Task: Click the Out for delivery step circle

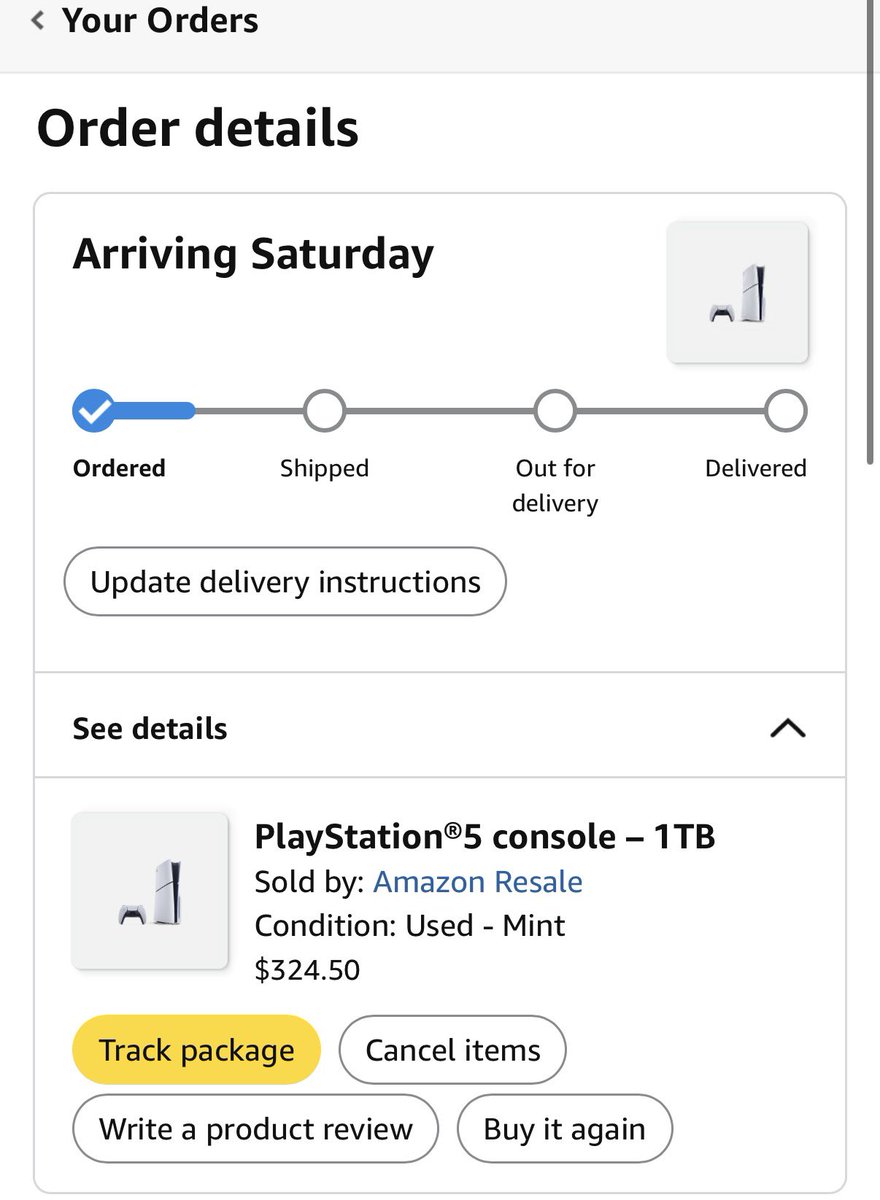Action: pyautogui.click(x=555, y=411)
